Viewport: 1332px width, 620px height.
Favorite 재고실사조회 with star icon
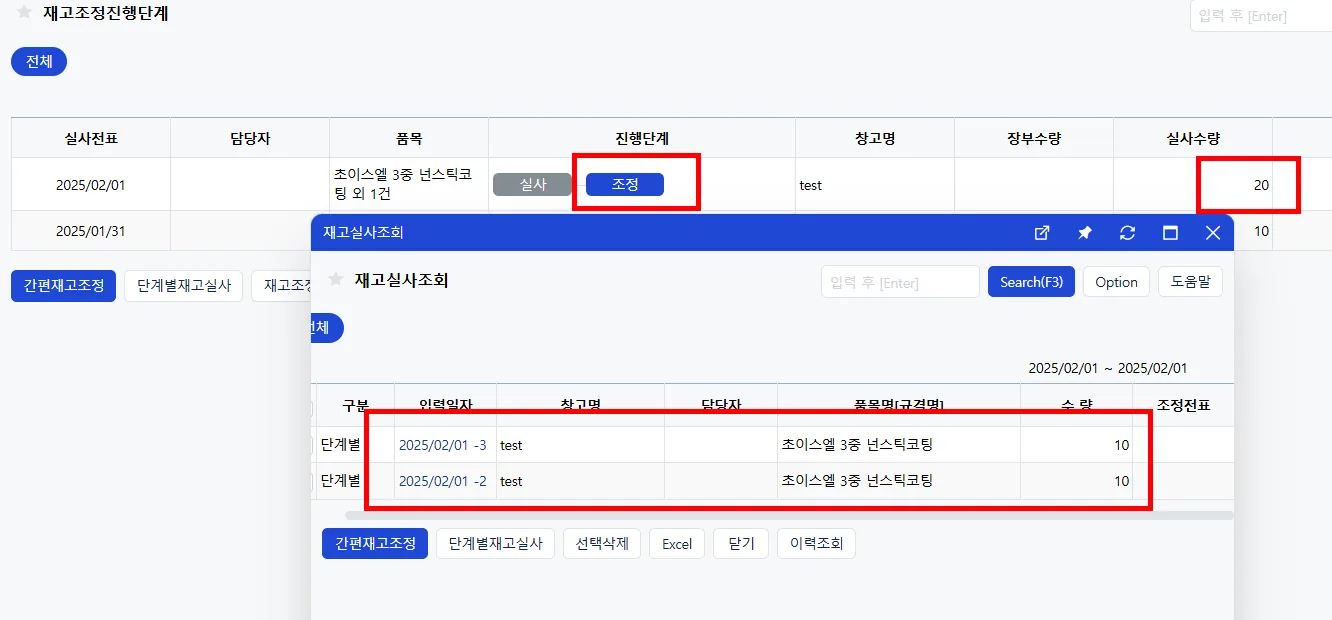(x=336, y=279)
